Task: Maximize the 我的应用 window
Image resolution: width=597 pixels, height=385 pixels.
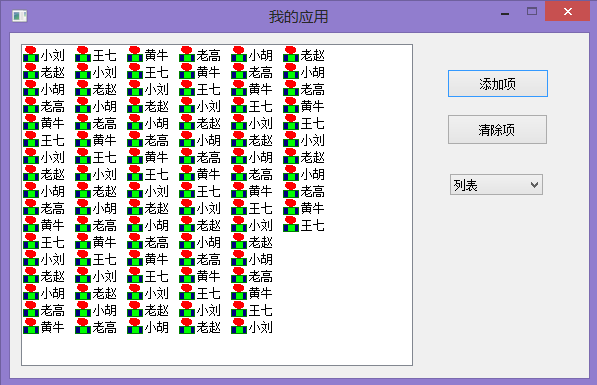Action: click(x=532, y=11)
